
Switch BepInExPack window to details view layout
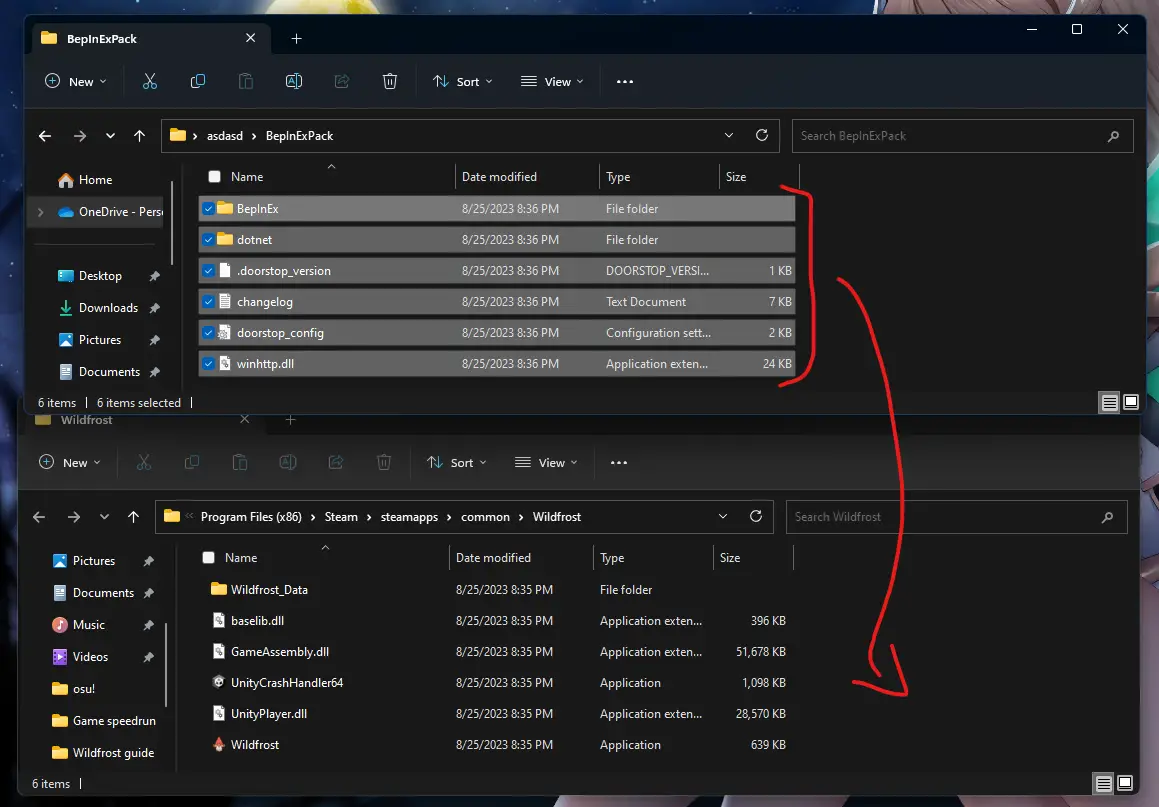pos(1109,402)
